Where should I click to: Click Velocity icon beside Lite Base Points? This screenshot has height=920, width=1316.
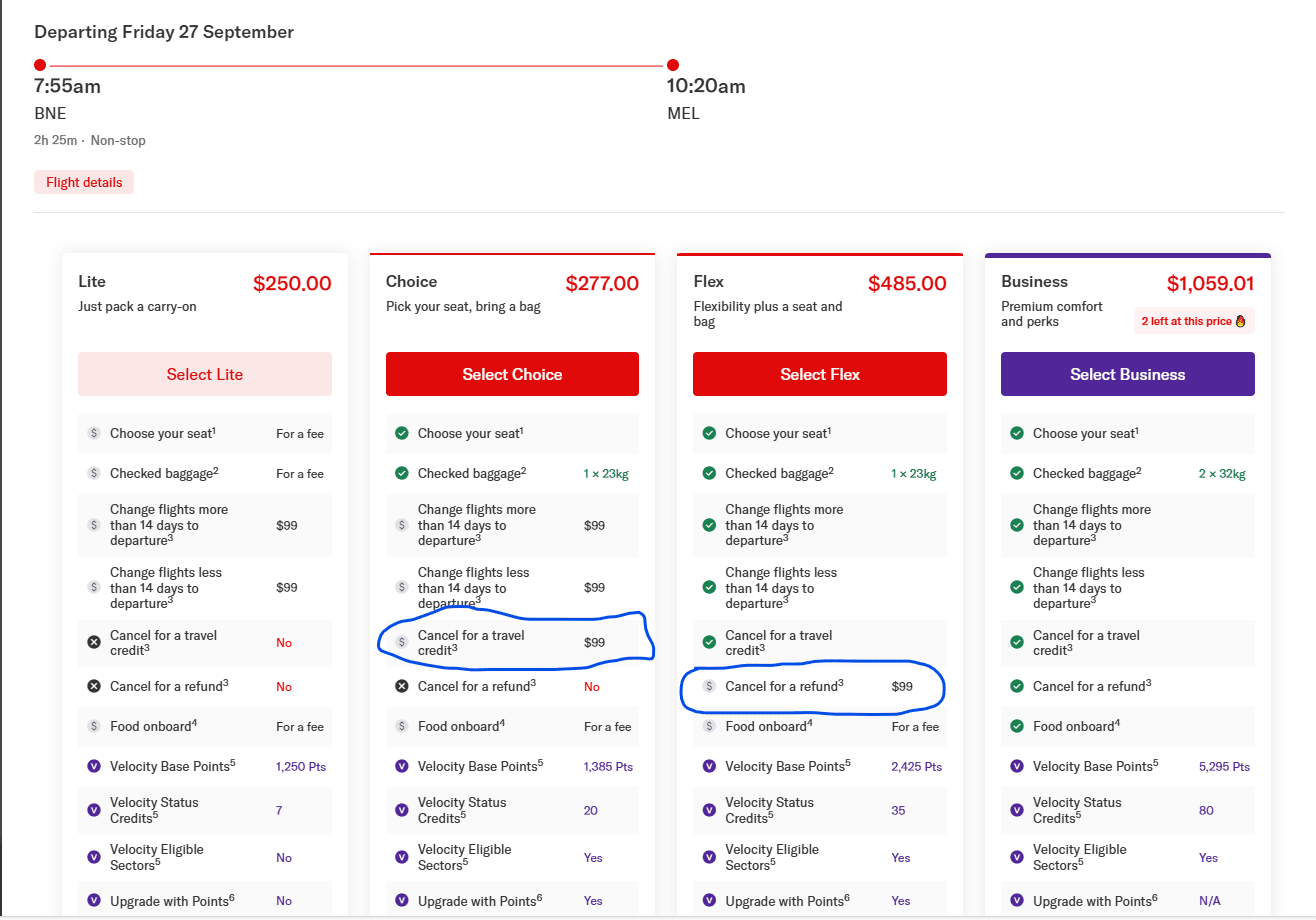coord(94,766)
